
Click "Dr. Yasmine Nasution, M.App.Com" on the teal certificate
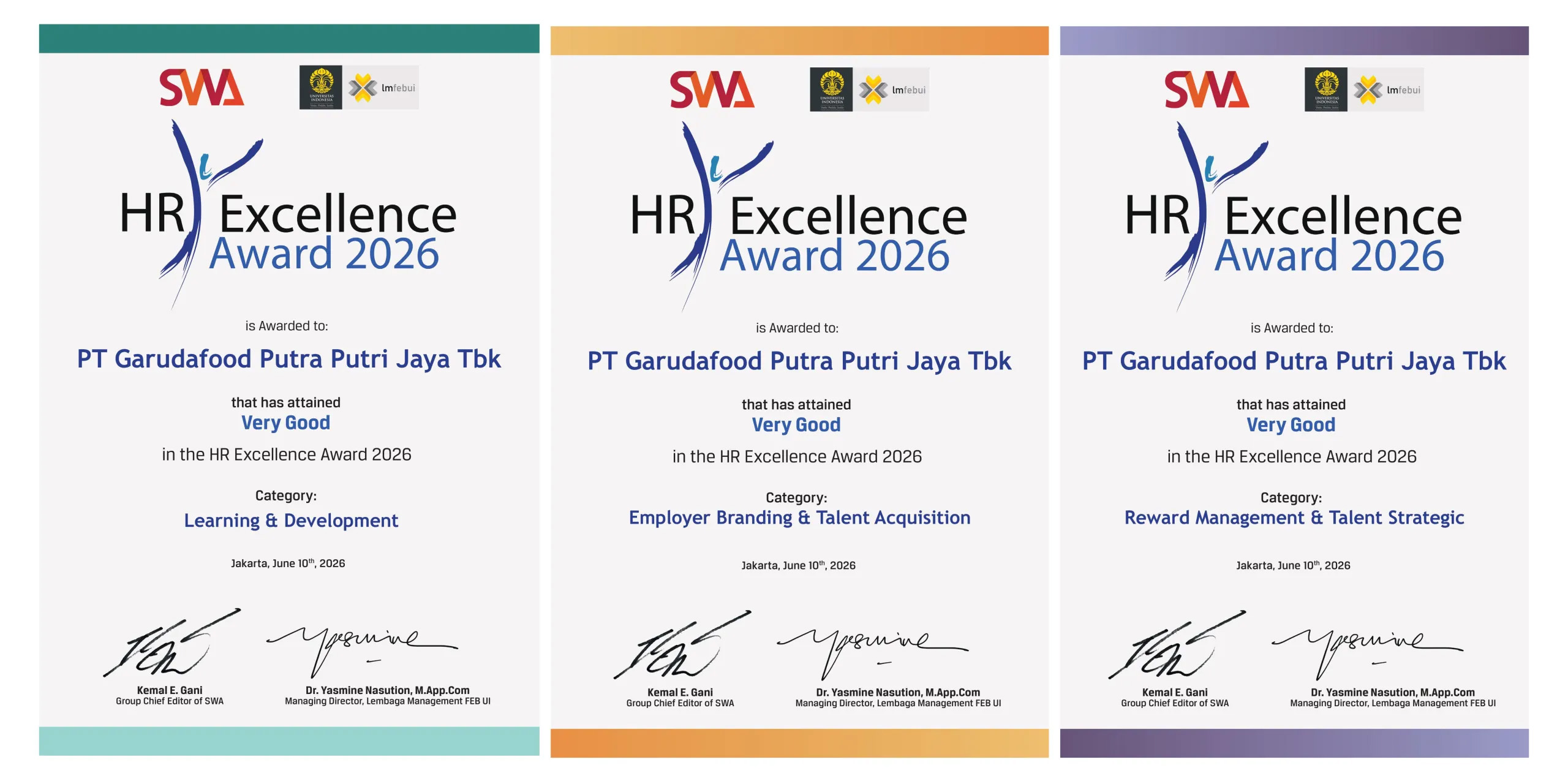pos(388,690)
